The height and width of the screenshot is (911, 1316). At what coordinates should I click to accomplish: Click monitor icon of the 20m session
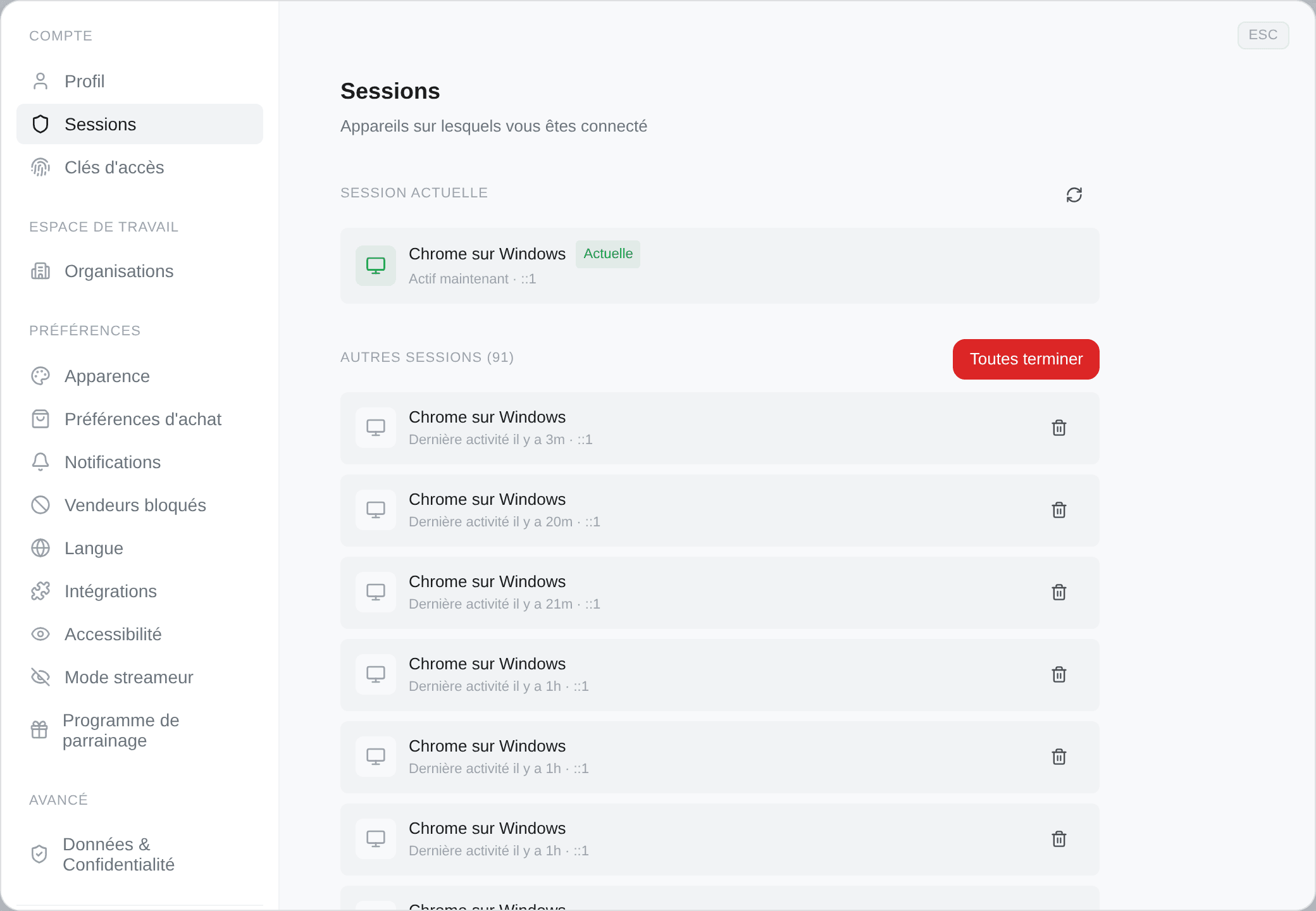tap(376, 510)
